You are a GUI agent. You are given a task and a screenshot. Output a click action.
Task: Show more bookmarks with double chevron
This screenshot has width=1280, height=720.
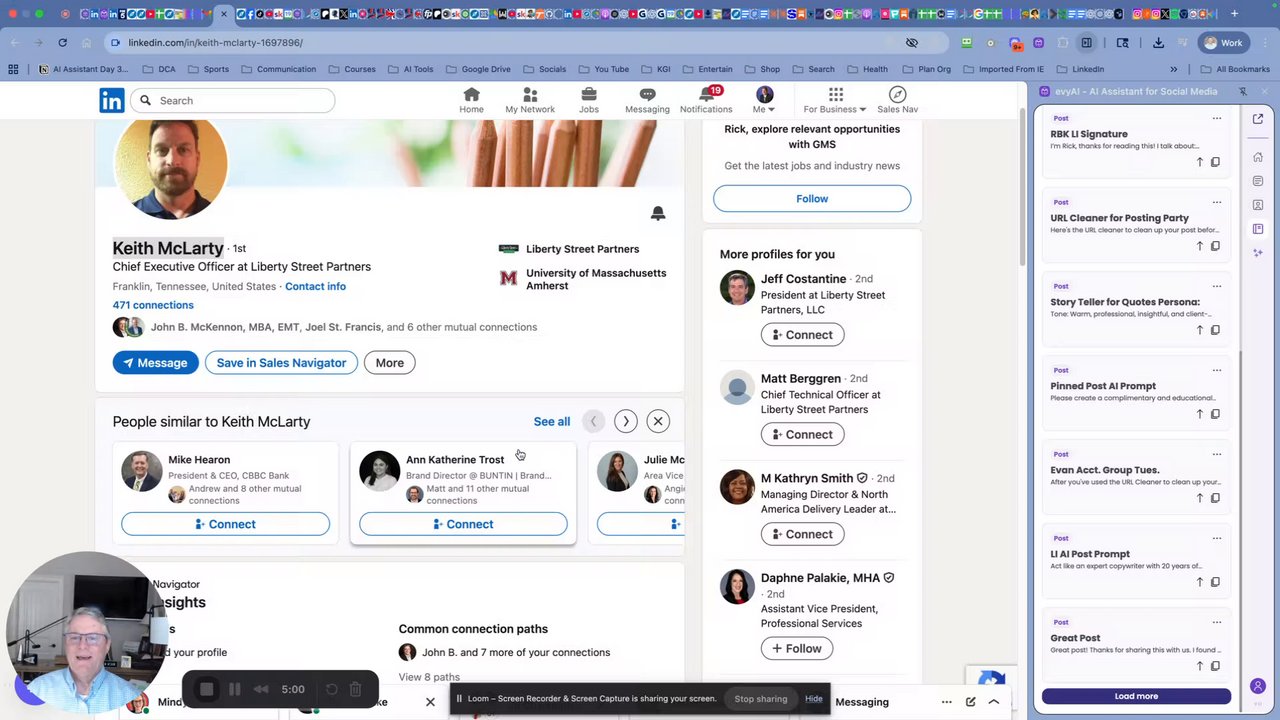pos(1174,69)
